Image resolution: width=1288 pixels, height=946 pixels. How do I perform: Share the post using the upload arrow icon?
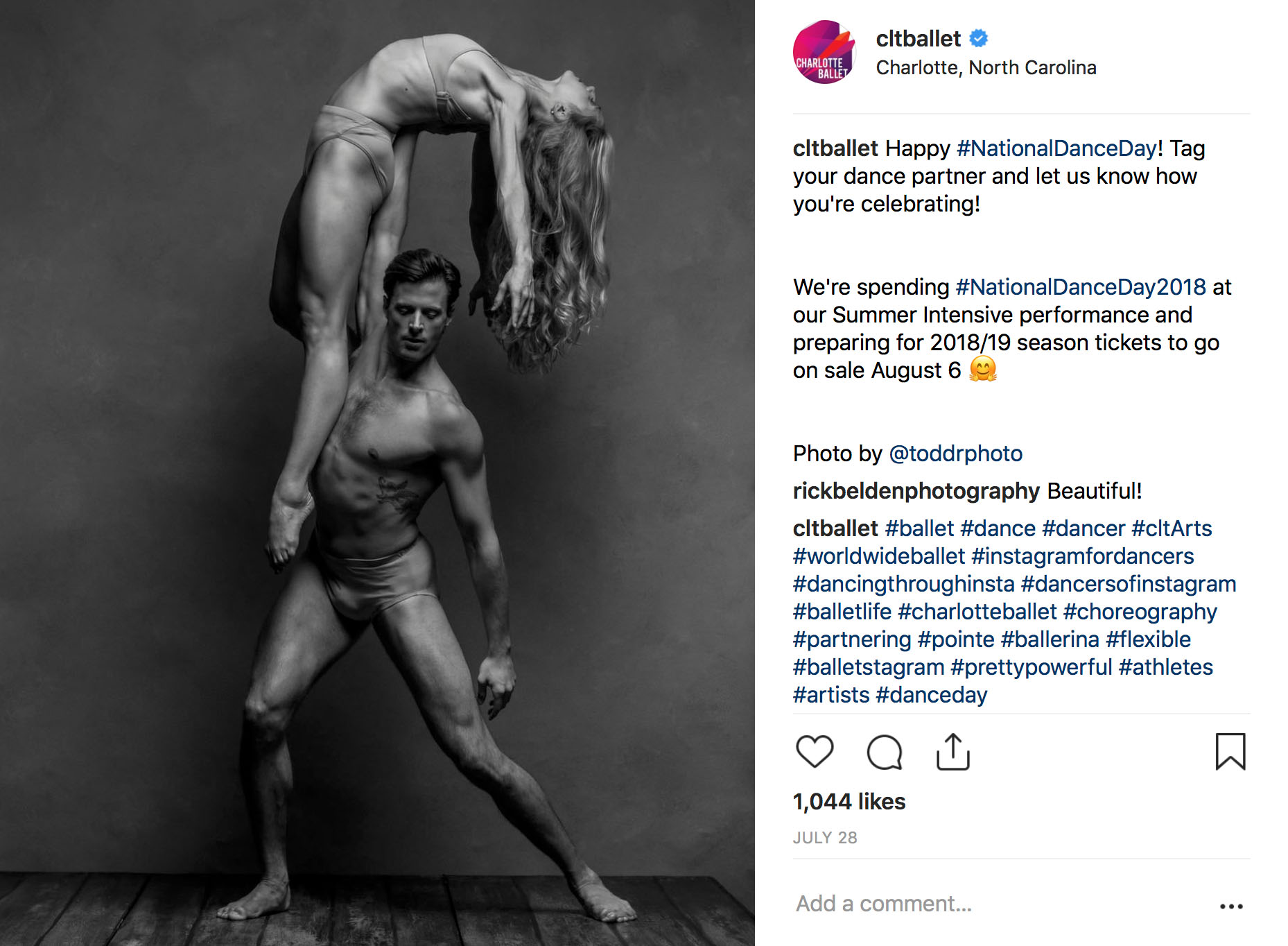(x=953, y=752)
